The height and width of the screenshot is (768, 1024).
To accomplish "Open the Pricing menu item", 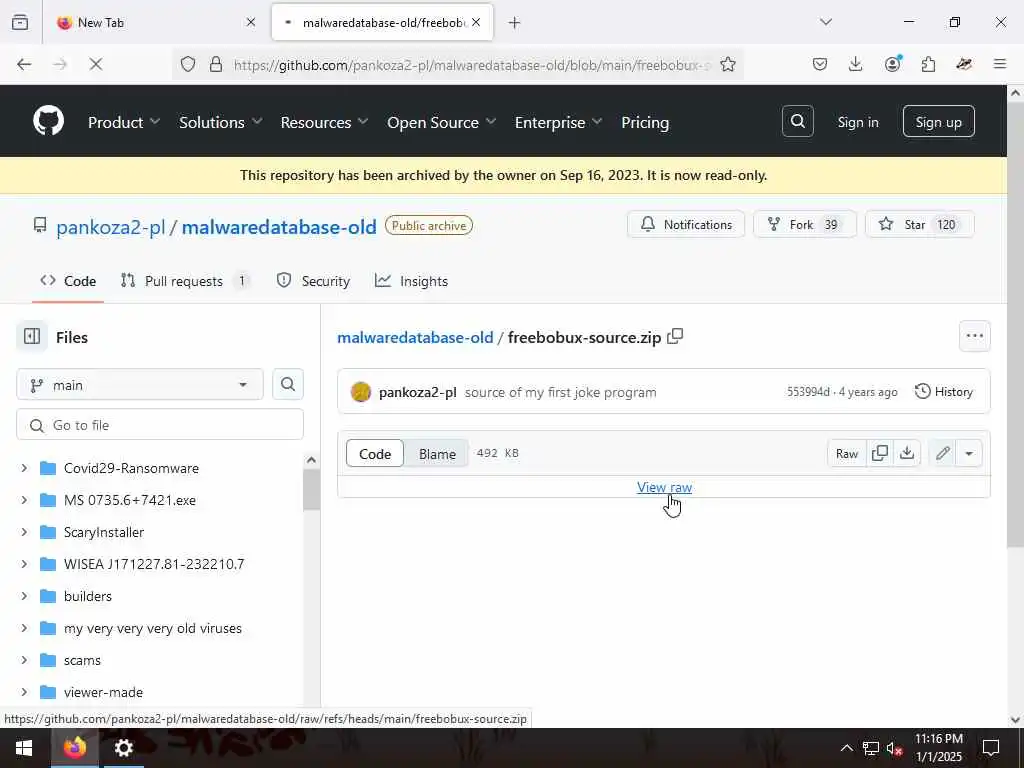I will 645,122.
